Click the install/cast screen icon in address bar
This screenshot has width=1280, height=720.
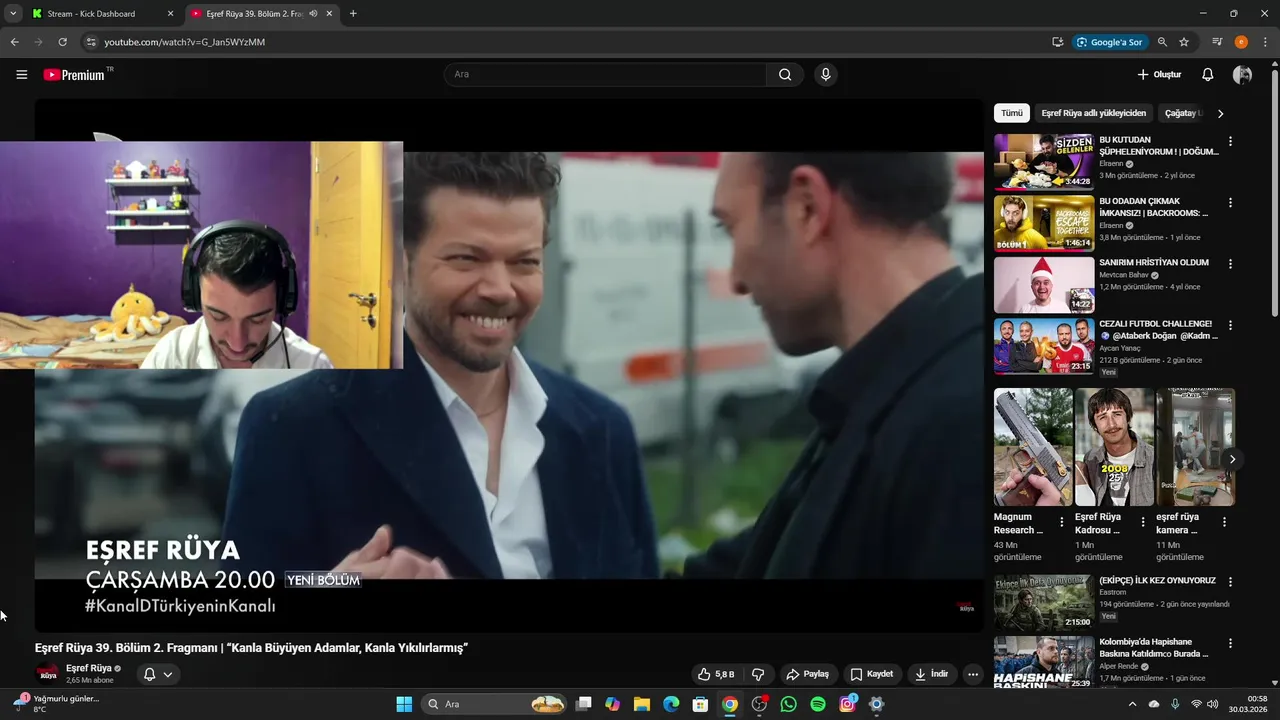[x=1057, y=42]
